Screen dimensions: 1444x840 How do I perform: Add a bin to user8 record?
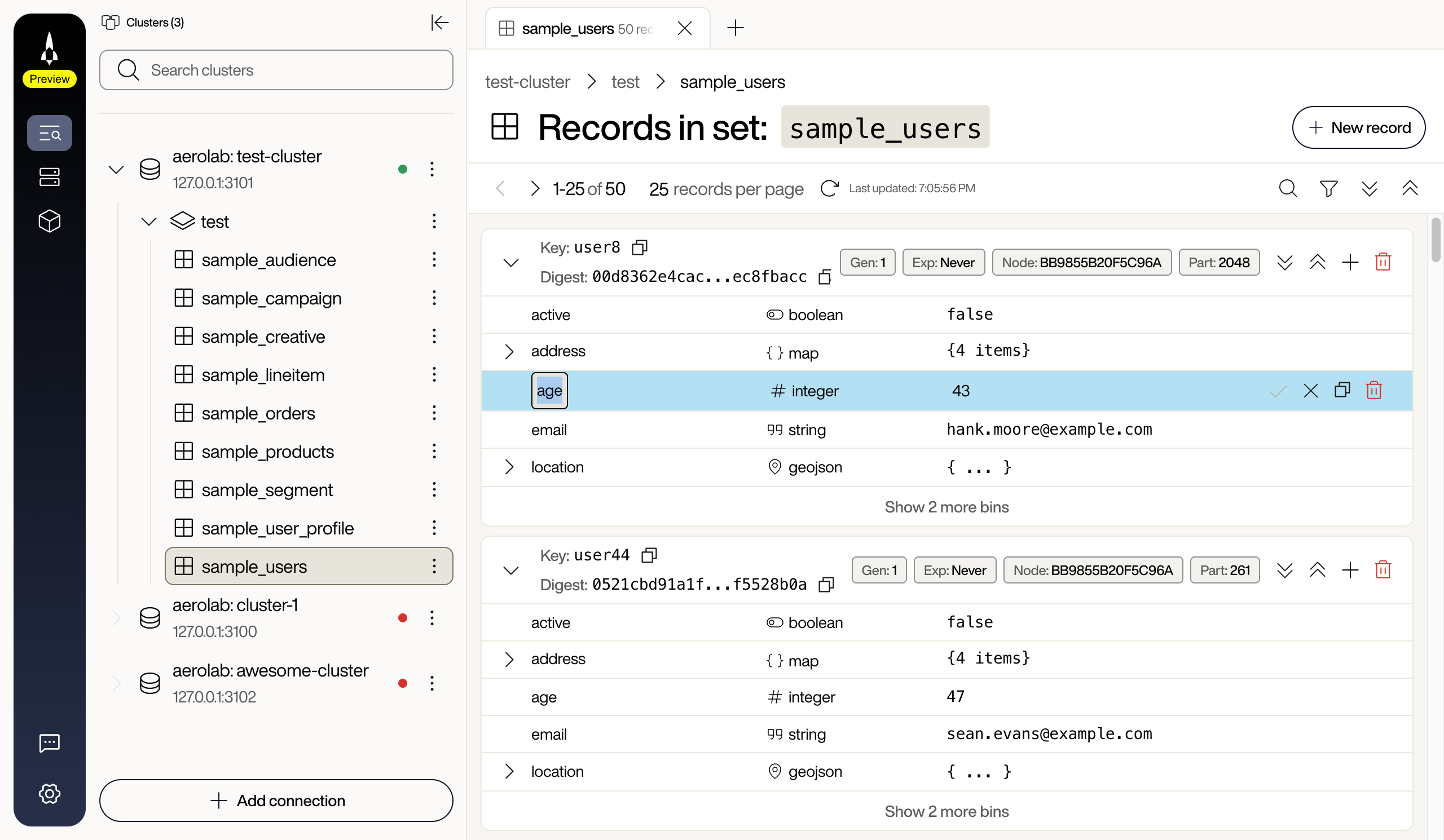pyautogui.click(x=1350, y=262)
